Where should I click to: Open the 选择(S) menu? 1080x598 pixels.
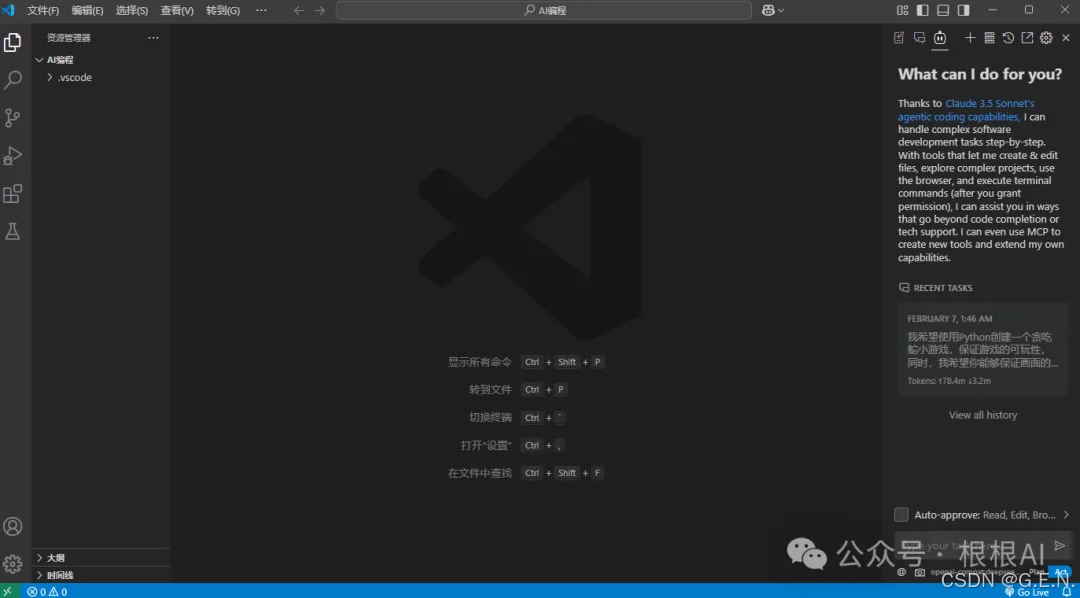pos(132,10)
